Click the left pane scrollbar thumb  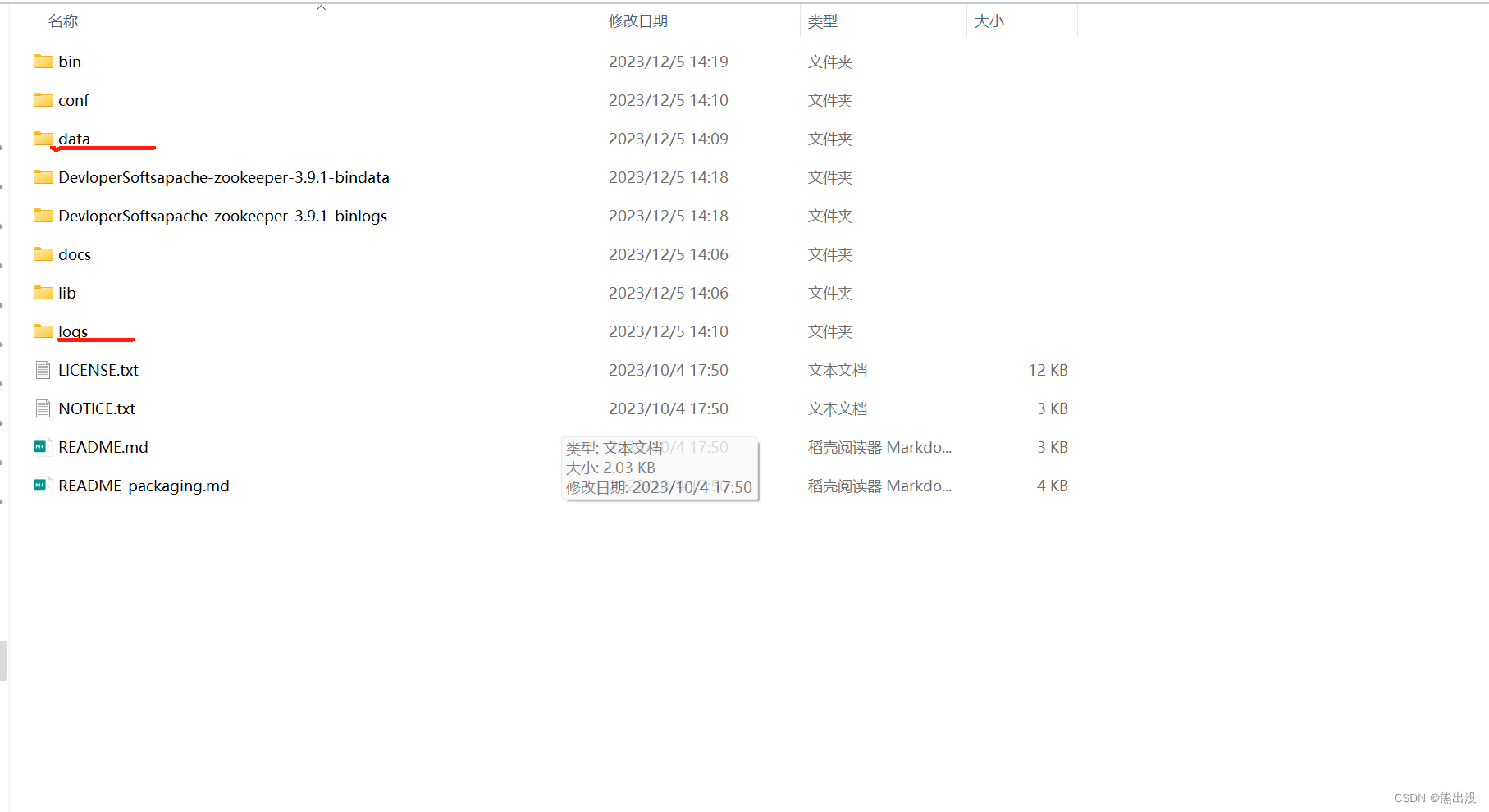pyautogui.click(x=3, y=661)
